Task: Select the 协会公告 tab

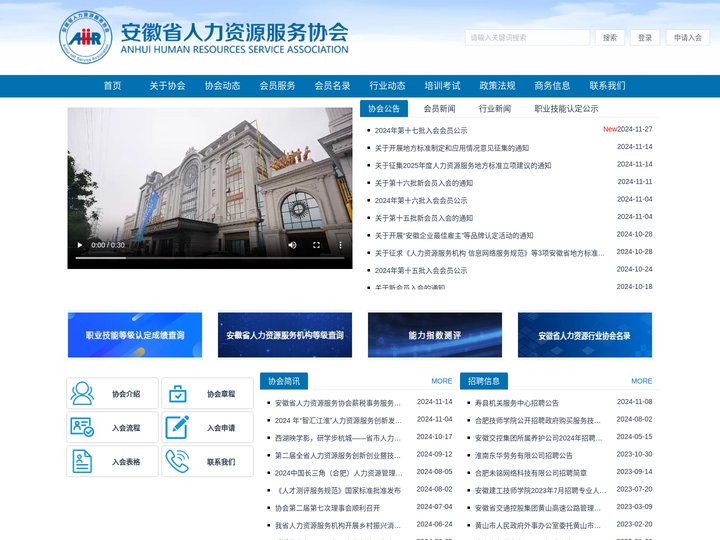Action: click(384, 109)
